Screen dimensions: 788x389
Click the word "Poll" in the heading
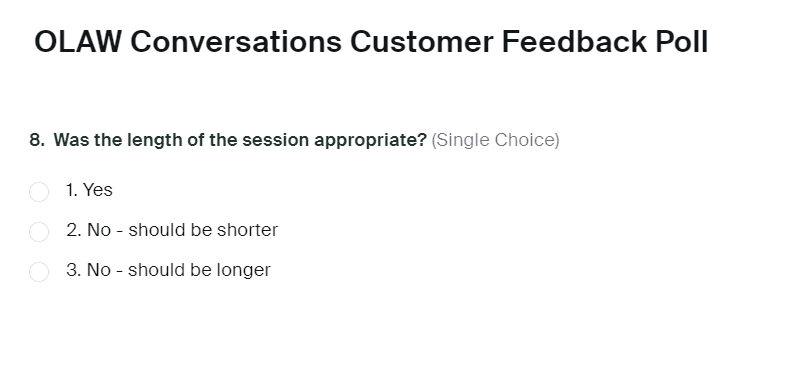click(x=681, y=42)
